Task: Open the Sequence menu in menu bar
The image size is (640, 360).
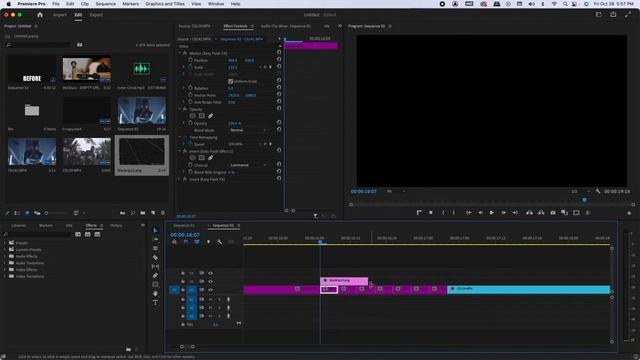Action: [x=105, y=4]
